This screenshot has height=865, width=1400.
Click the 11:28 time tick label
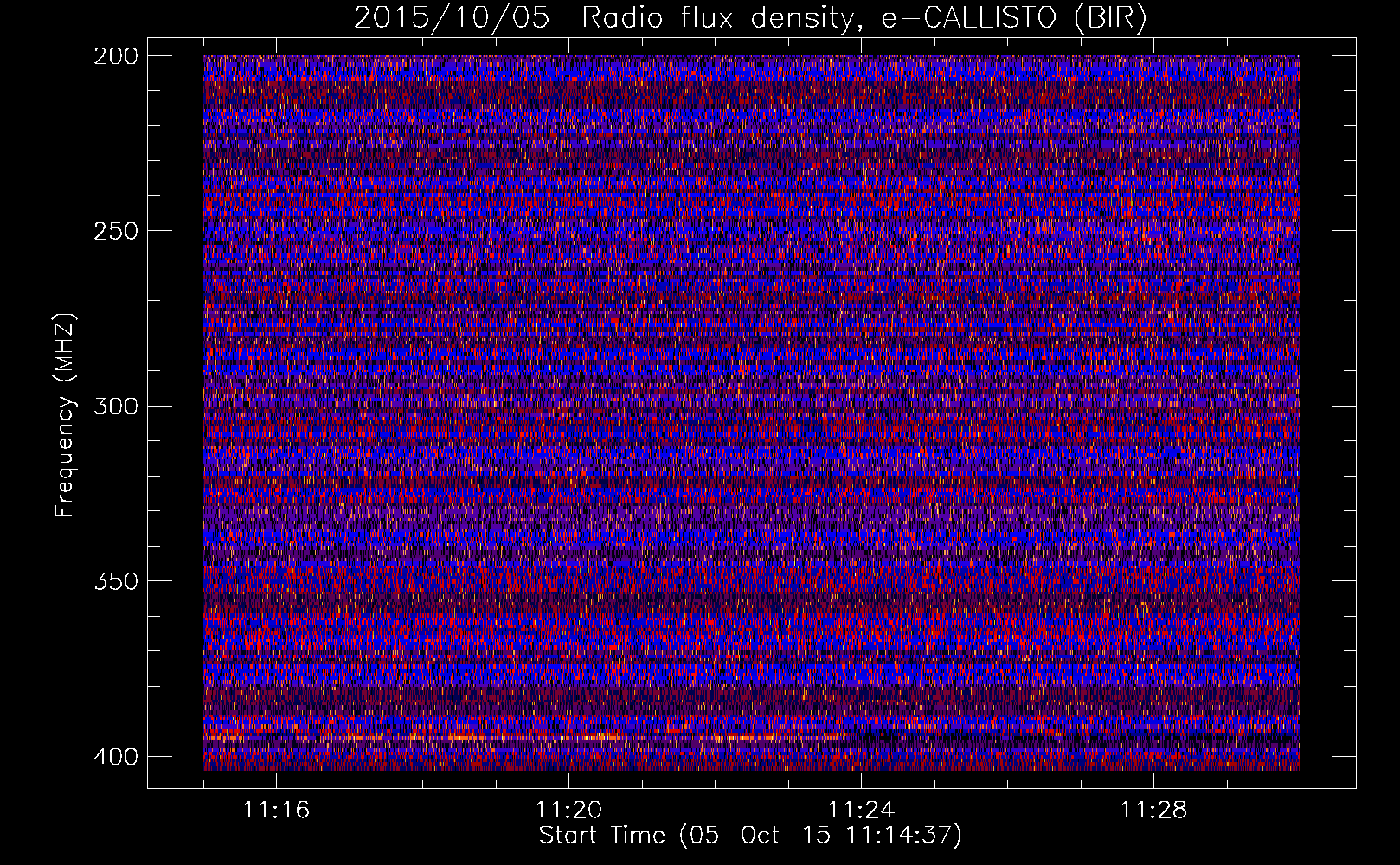pyautogui.click(x=1153, y=810)
